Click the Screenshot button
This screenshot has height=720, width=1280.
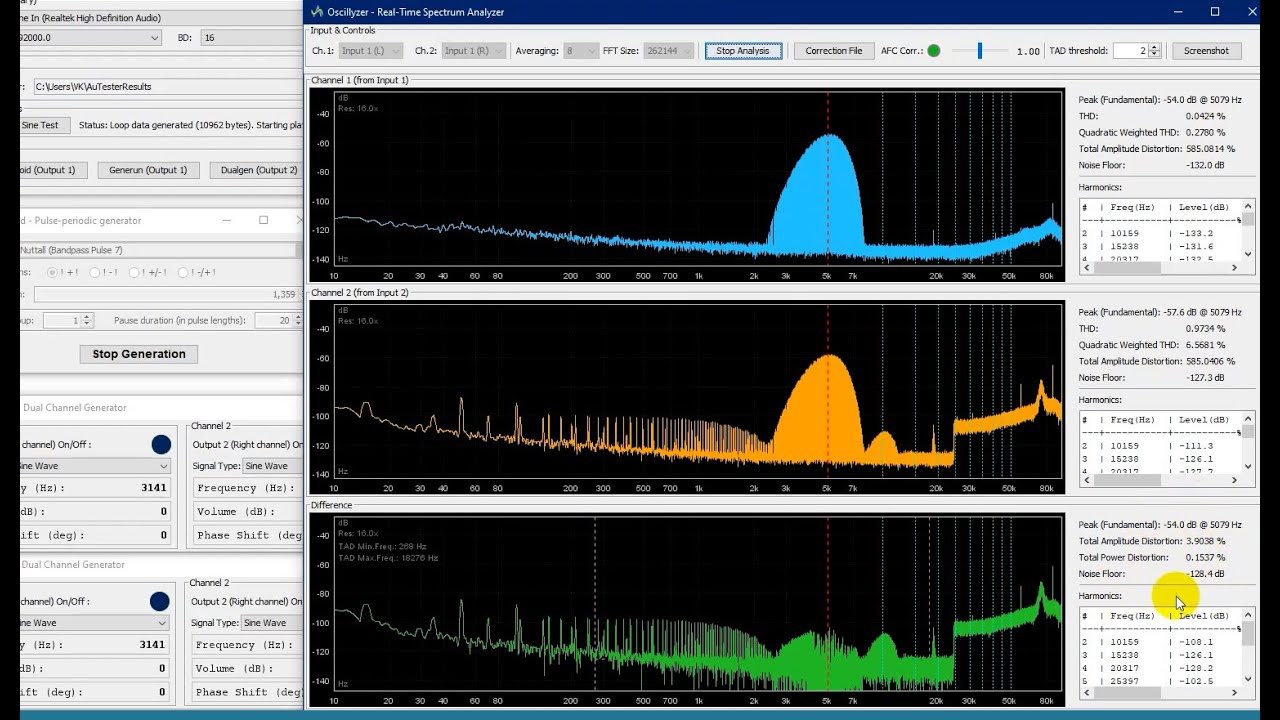[x=1206, y=51]
